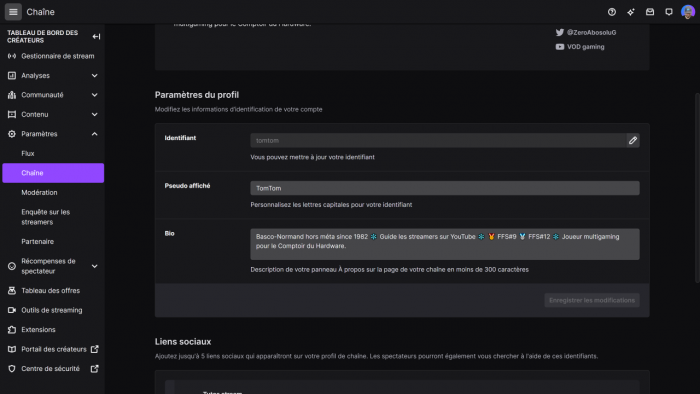Open the inbox mail icon

650,12
